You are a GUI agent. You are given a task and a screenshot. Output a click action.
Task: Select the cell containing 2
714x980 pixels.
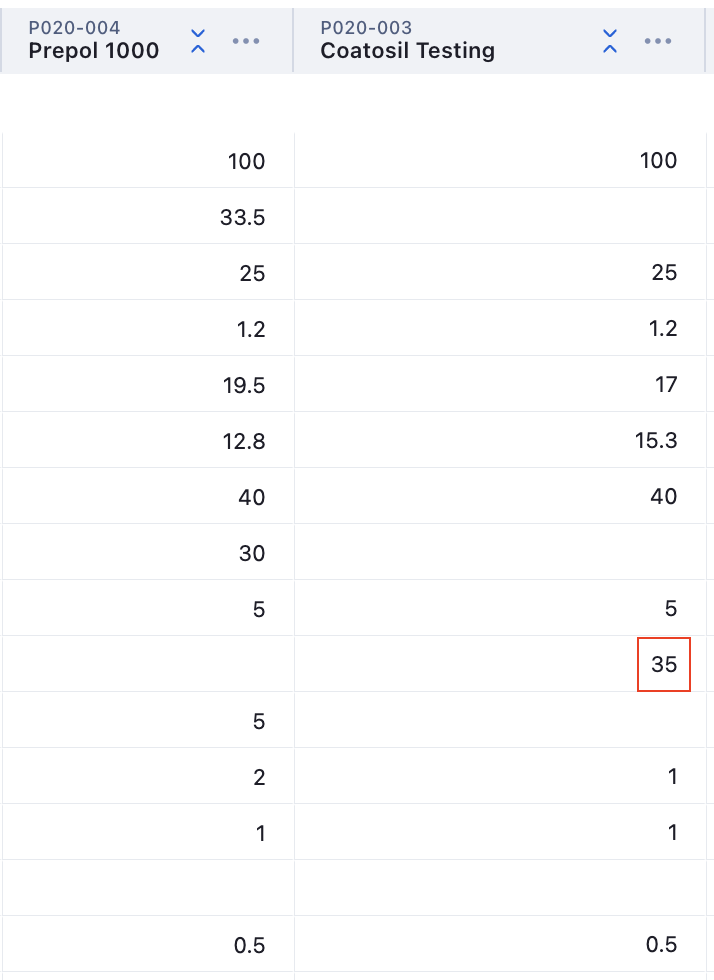pos(259,777)
